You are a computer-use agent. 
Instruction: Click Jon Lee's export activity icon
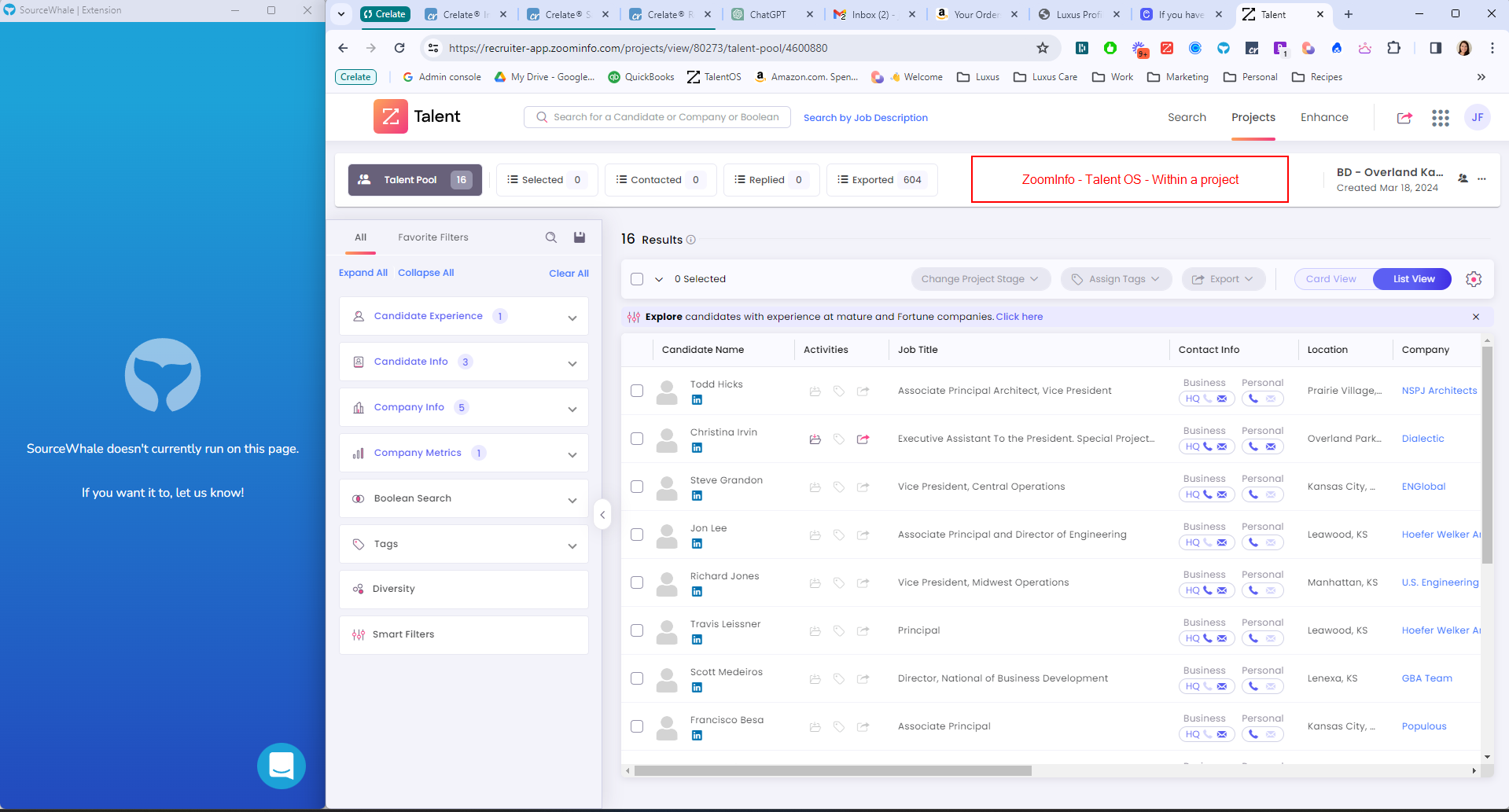coord(863,535)
